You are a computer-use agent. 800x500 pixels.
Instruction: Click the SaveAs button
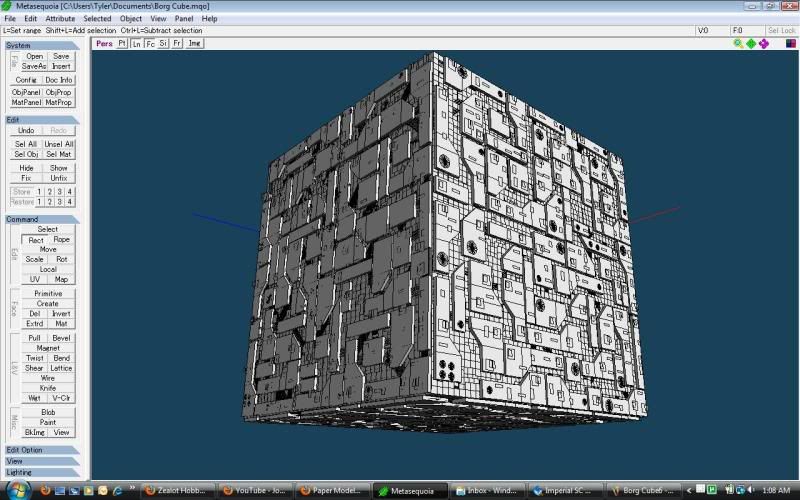click(35, 66)
